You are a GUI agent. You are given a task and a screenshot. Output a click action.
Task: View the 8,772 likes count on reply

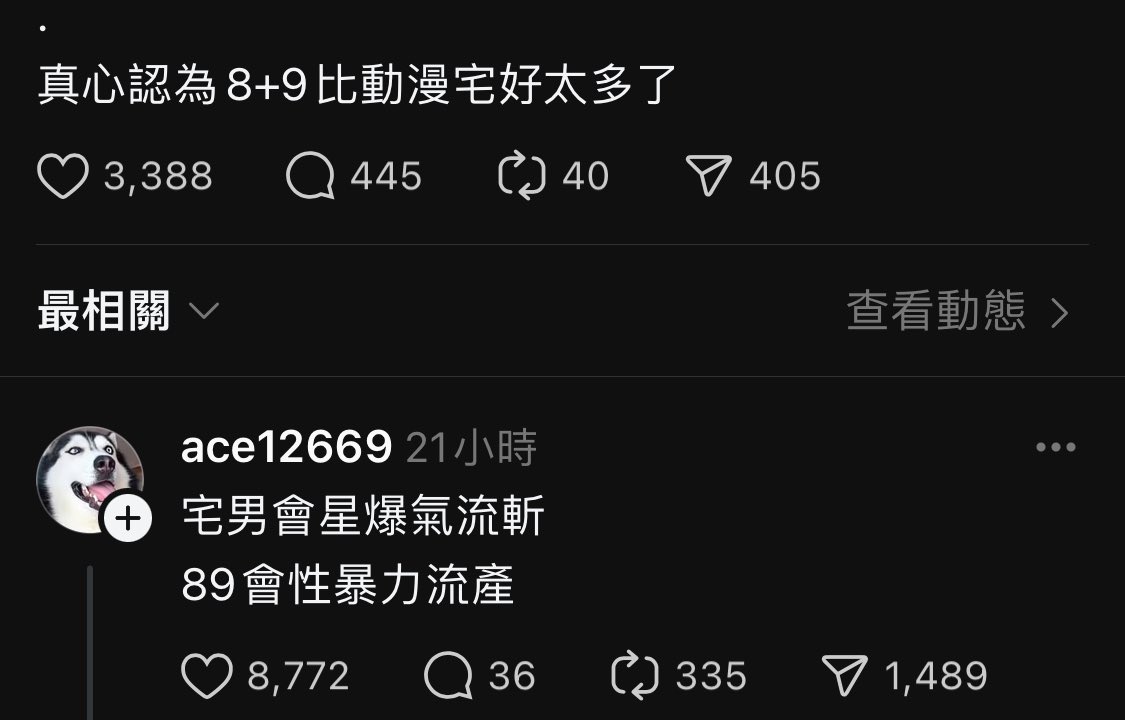pos(298,676)
